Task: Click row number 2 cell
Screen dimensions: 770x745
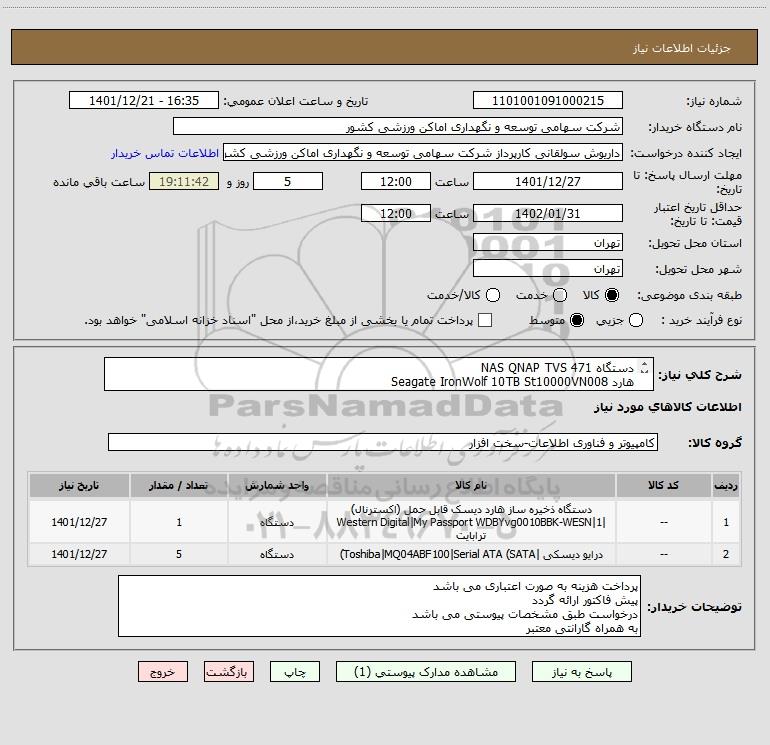Action: click(x=726, y=554)
